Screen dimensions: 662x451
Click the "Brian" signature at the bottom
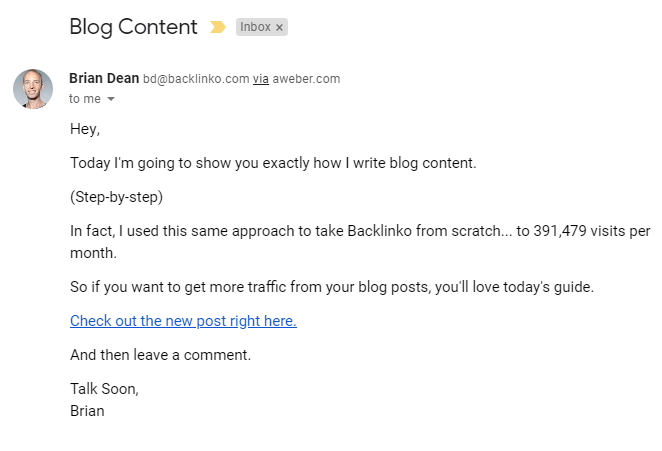tap(87, 410)
